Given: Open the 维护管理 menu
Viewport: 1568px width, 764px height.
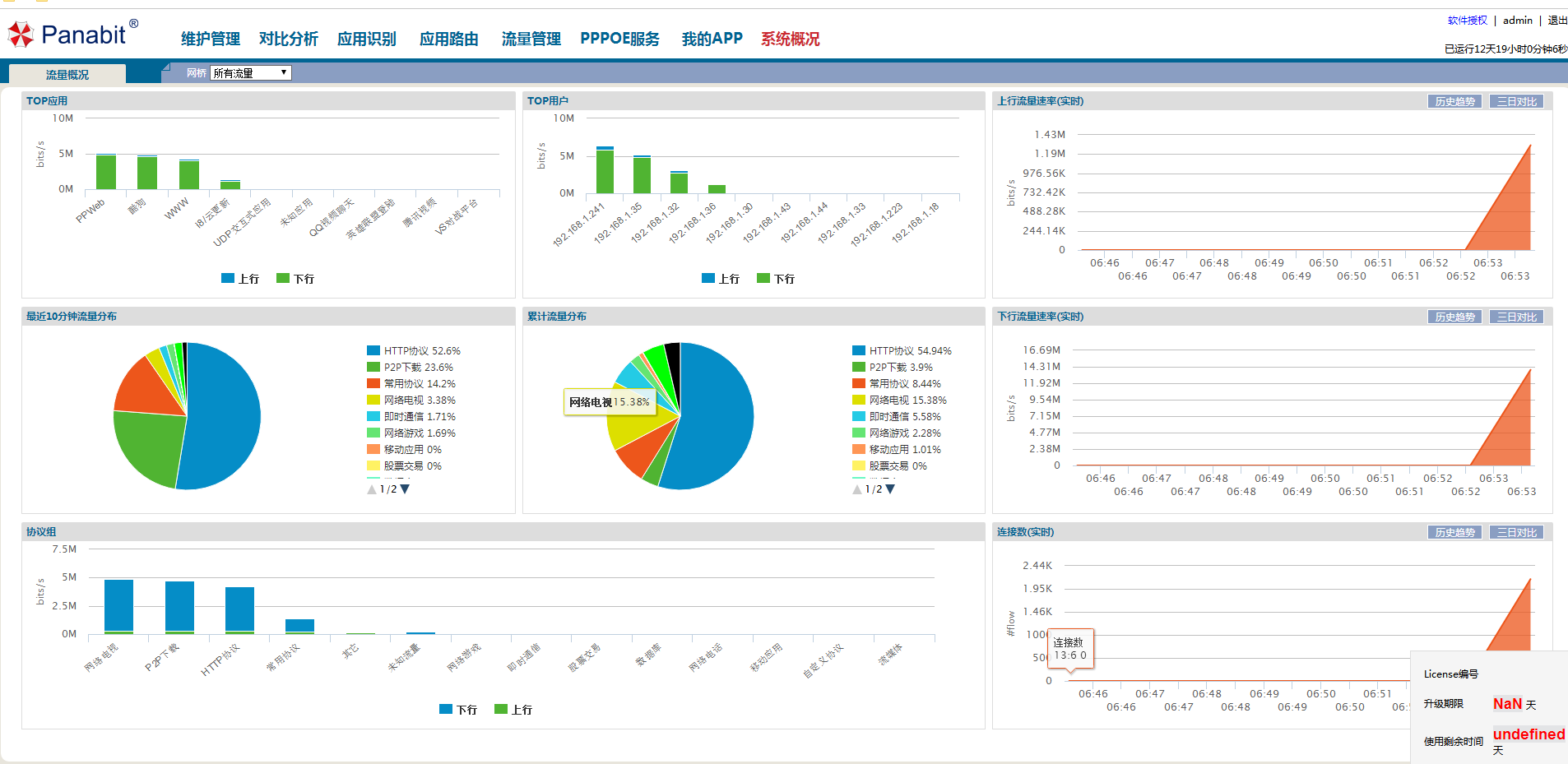Looking at the screenshot, I should coord(211,39).
